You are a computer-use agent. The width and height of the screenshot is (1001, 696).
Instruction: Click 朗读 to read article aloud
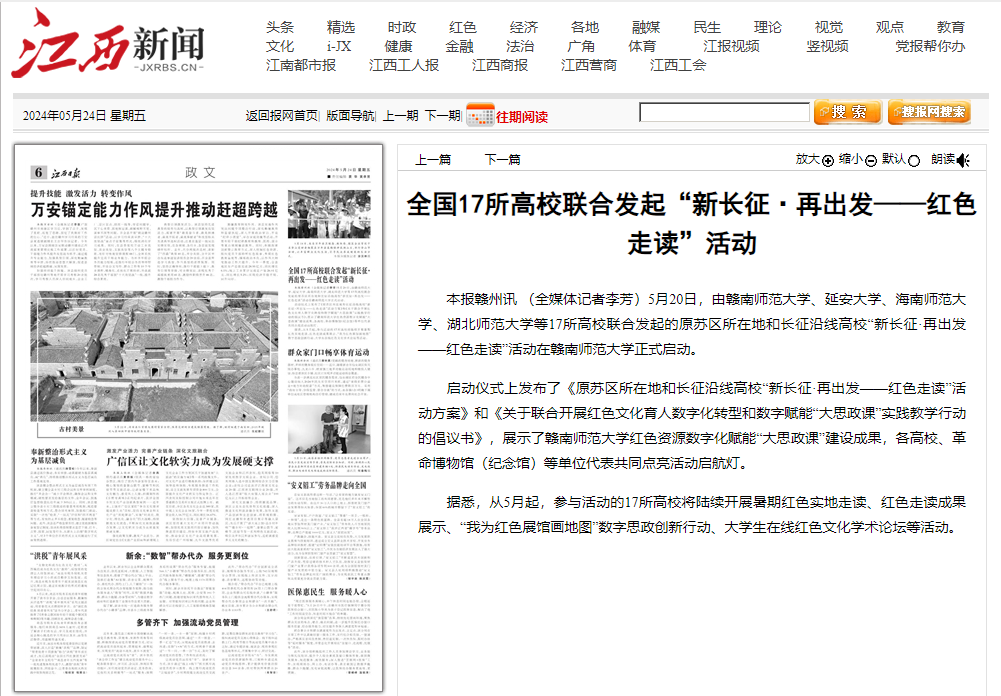click(x=943, y=159)
